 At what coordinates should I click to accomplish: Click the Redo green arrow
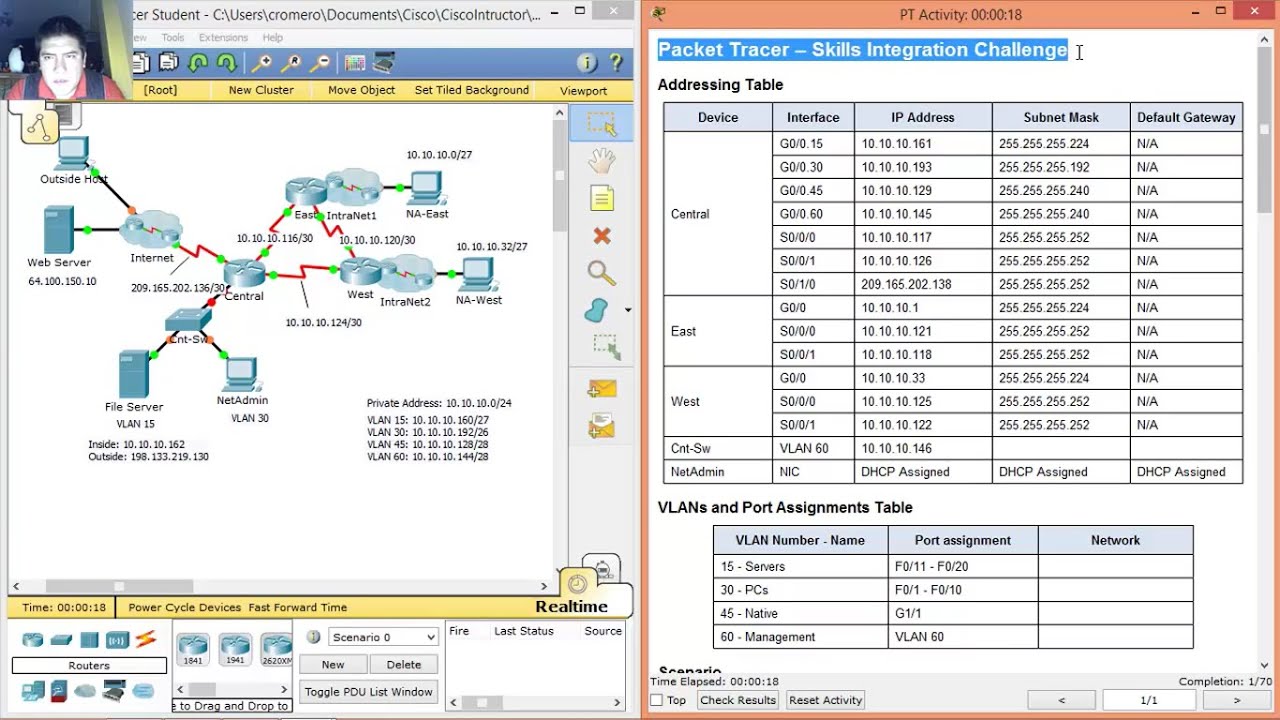227,63
